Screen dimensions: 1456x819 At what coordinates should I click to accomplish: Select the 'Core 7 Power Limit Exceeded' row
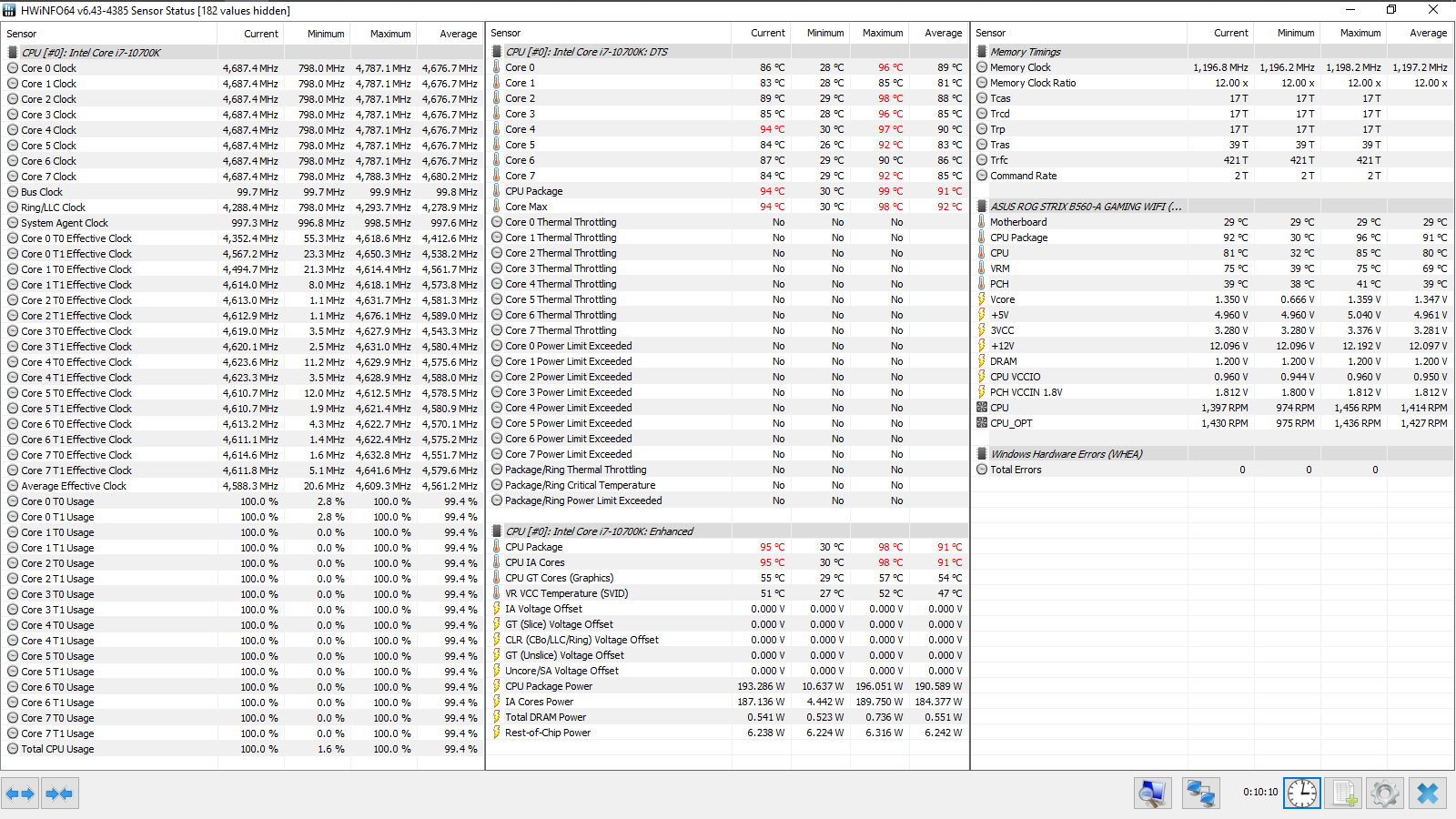(x=728, y=454)
